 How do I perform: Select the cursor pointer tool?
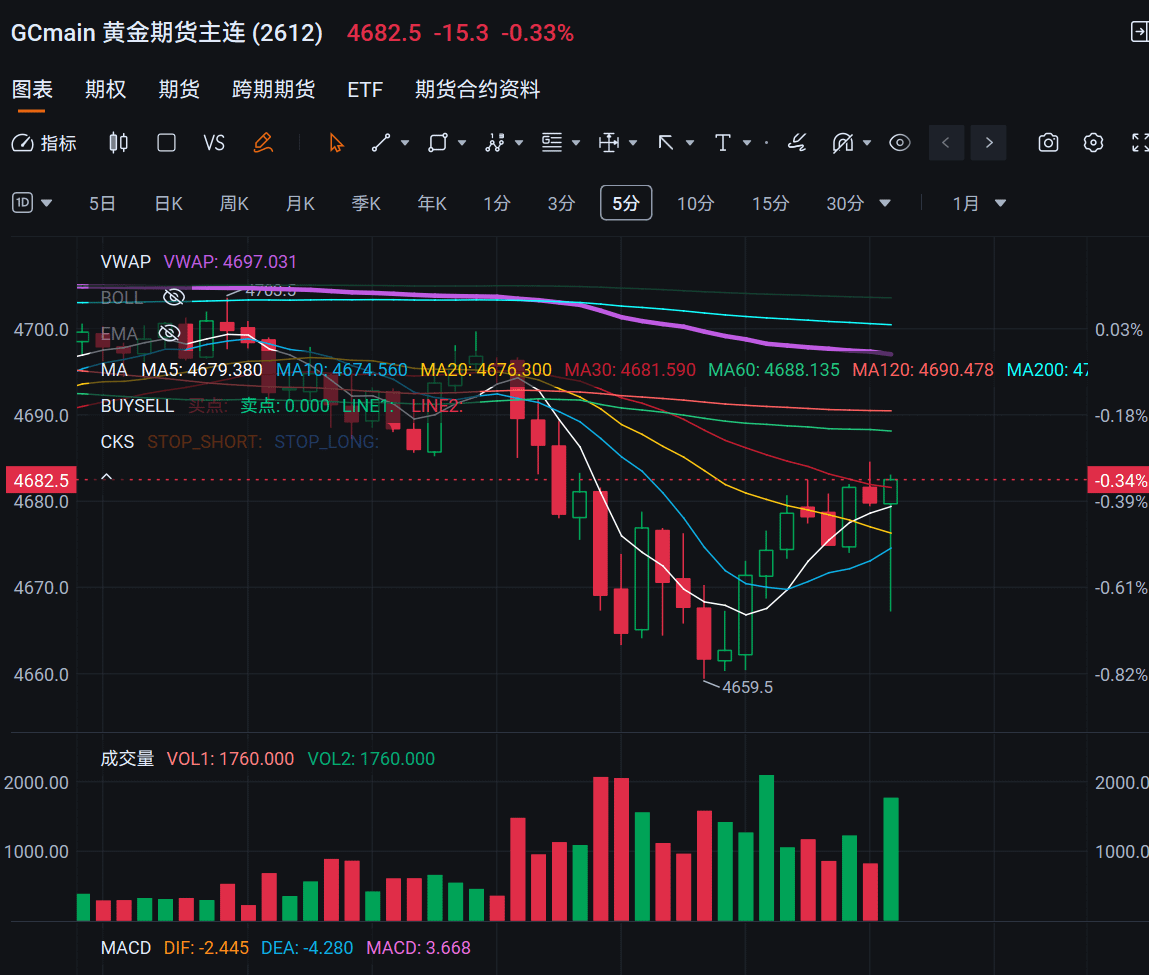(x=336, y=143)
